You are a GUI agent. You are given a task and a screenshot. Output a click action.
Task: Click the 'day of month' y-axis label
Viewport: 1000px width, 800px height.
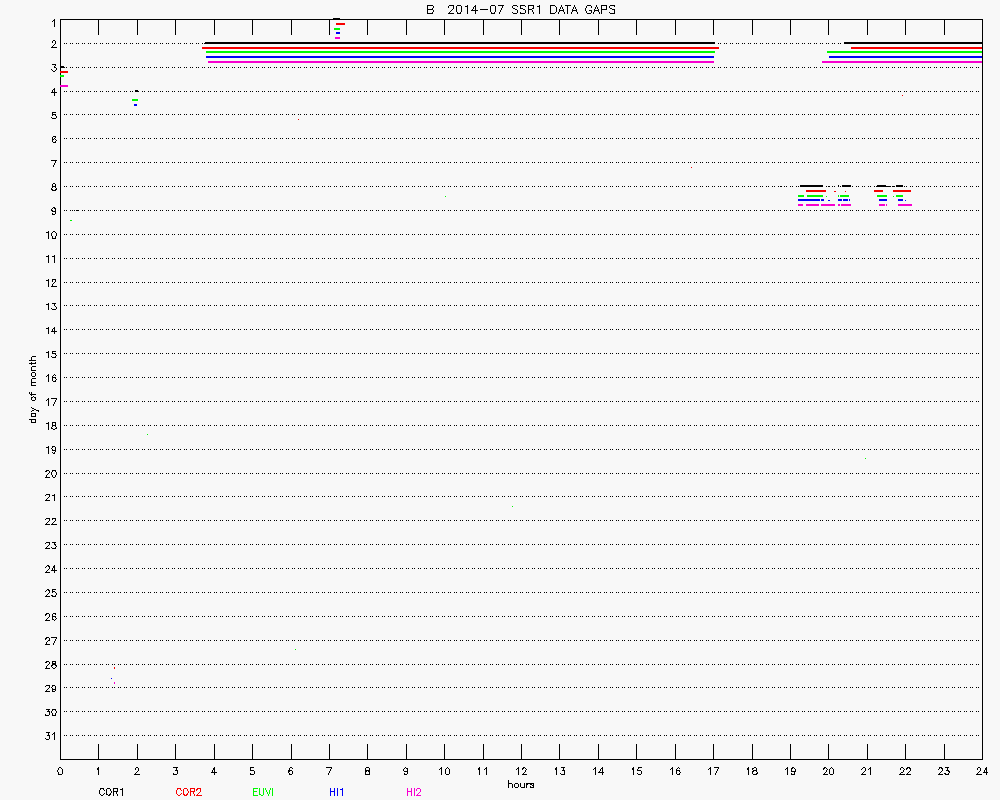33,389
